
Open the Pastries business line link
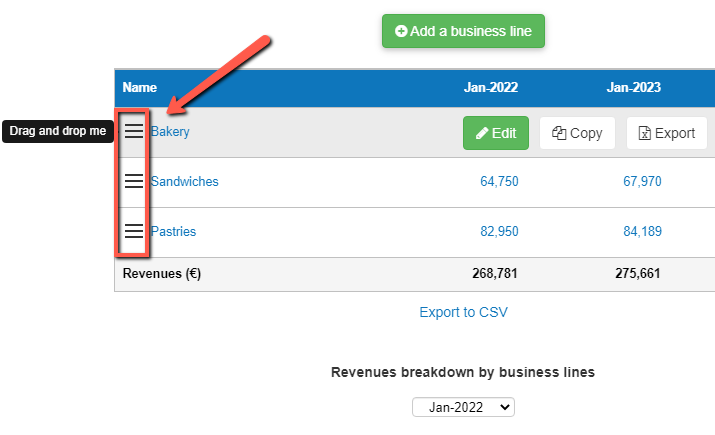173,232
